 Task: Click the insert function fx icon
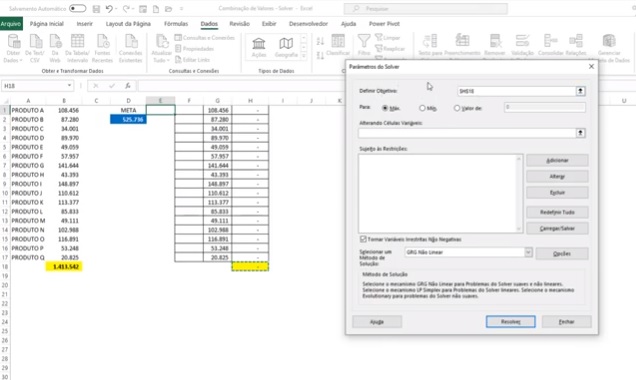click(127, 86)
